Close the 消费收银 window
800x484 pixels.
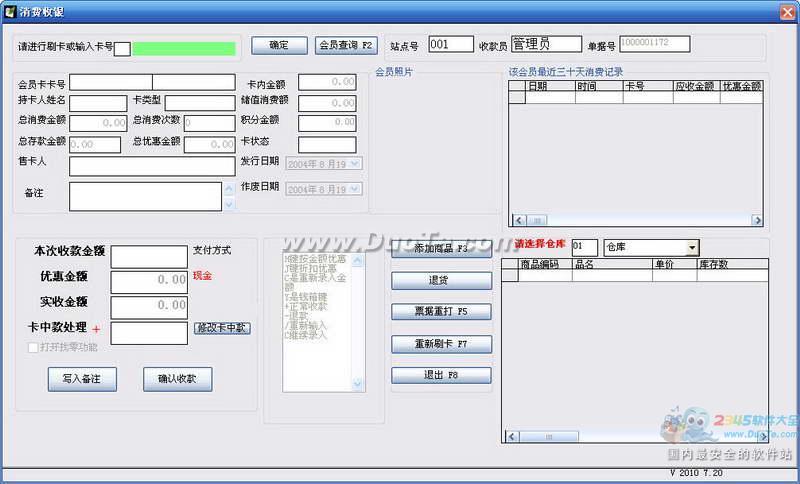point(788,12)
